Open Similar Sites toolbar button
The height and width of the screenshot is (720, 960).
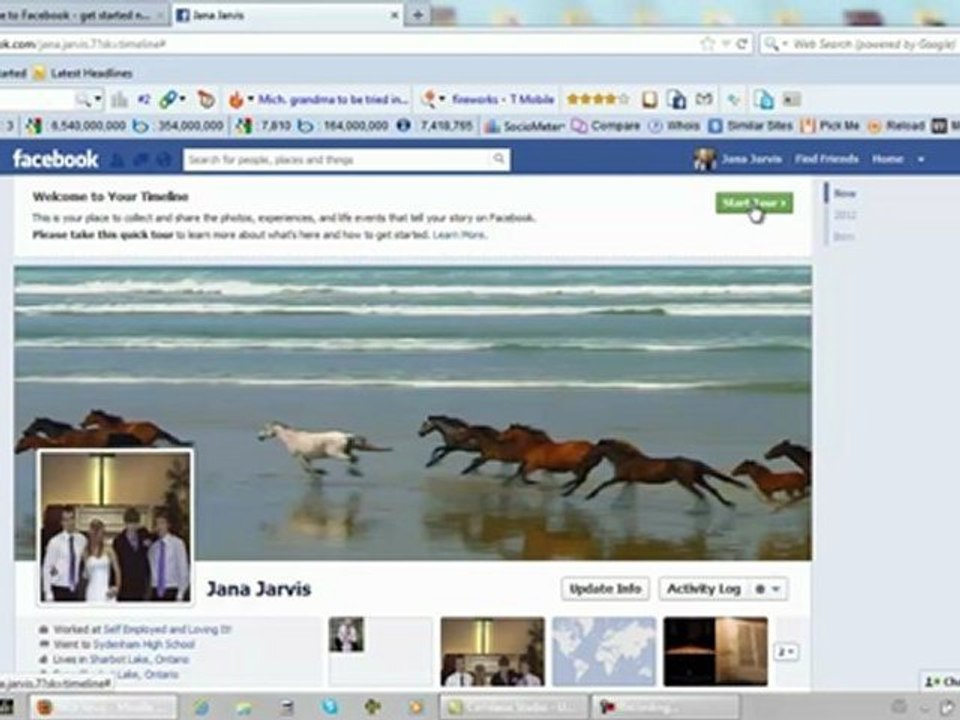(751, 126)
